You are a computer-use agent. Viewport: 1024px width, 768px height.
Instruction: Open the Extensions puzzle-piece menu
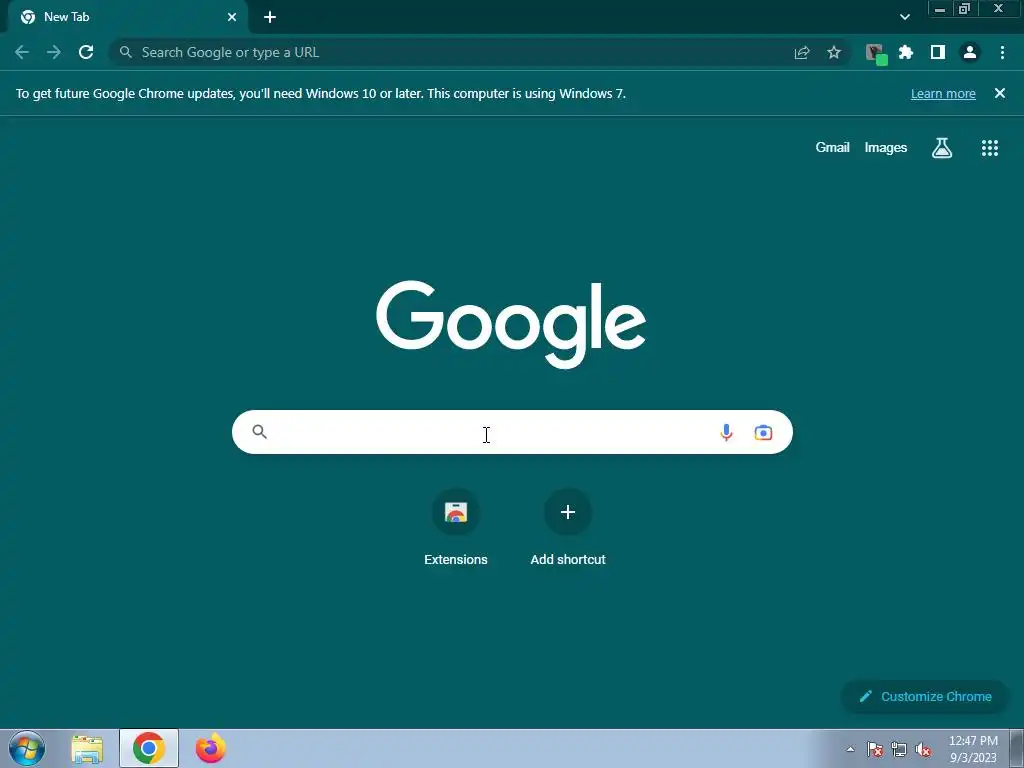[x=906, y=52]
